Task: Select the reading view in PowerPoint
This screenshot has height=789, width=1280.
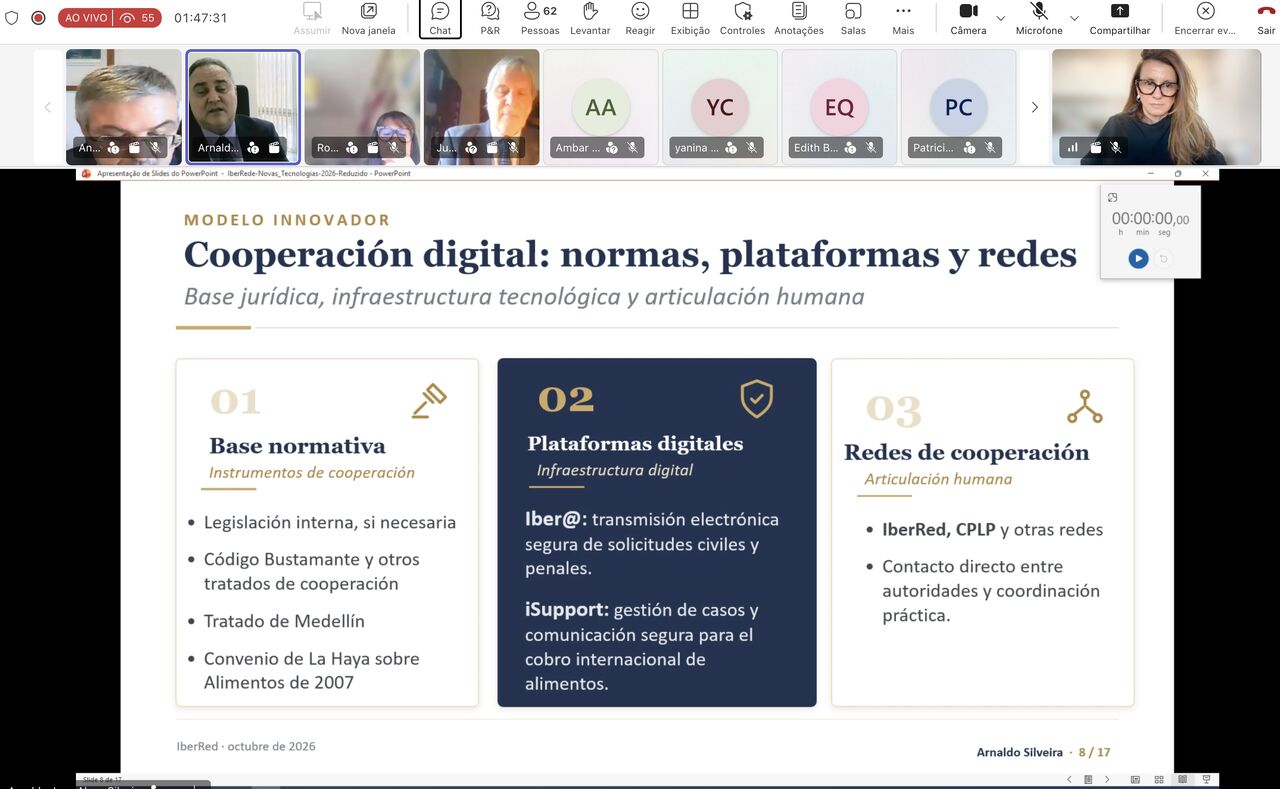Action: pyautogui.click(x=1183, y=779)
